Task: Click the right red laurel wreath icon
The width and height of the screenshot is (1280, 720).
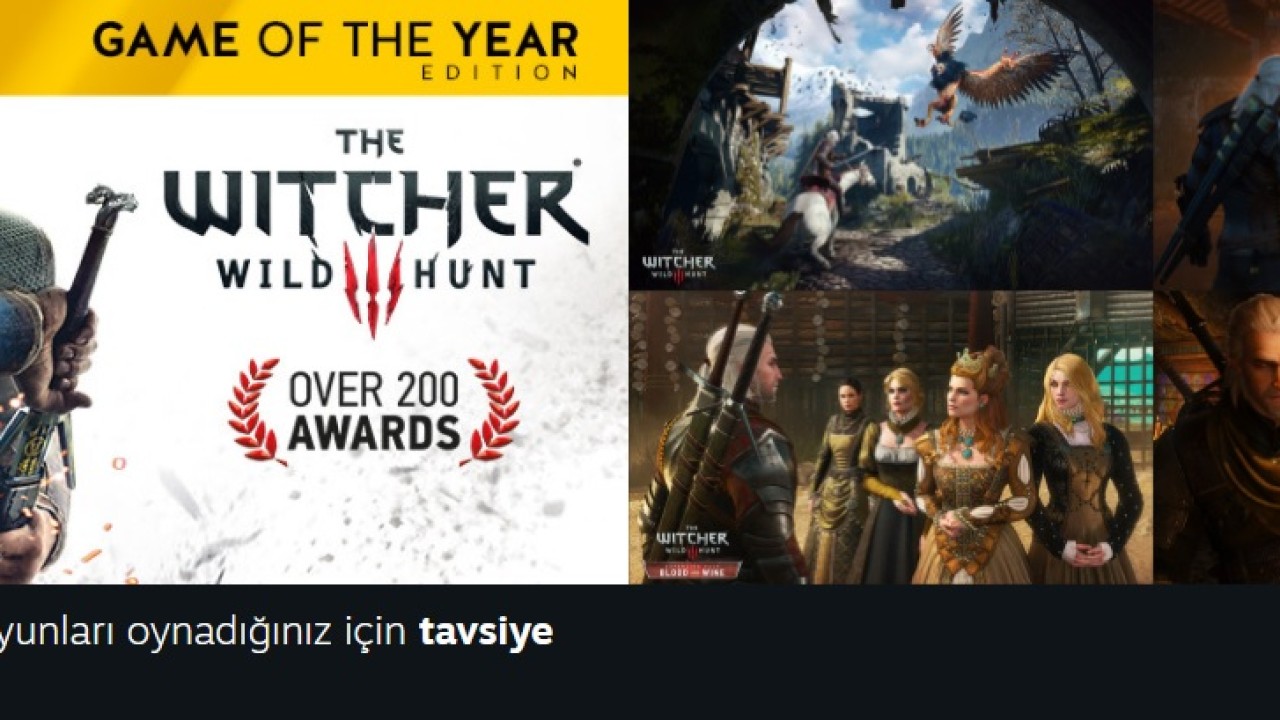Action: 491,412
